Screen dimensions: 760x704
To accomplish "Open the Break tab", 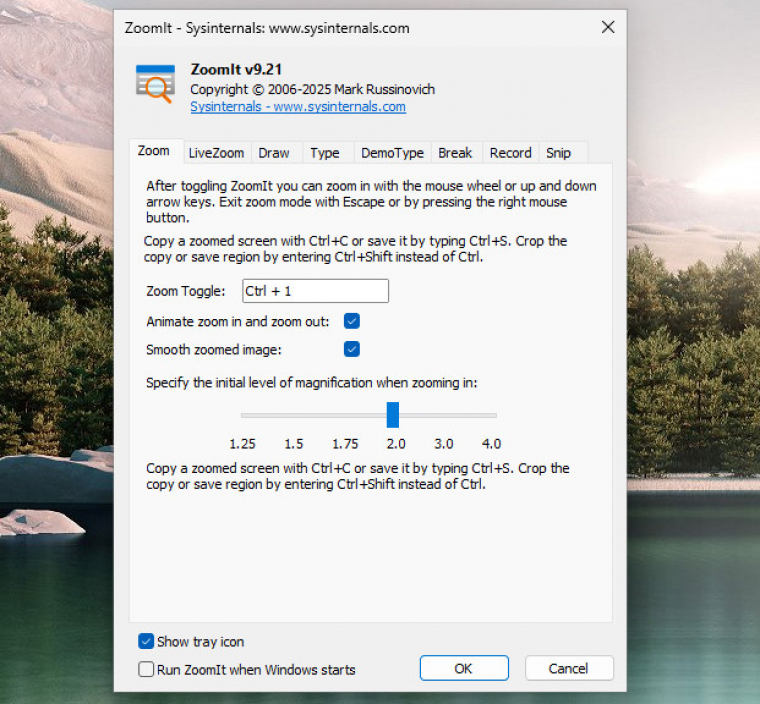I will tap(455, 153).
